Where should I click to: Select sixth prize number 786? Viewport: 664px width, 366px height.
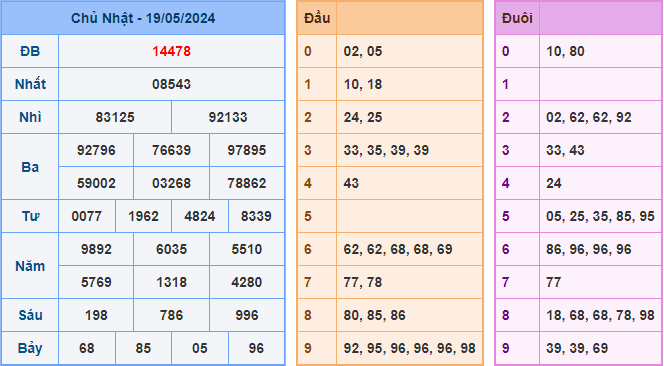pyautogui.click(x=172, y=316)
